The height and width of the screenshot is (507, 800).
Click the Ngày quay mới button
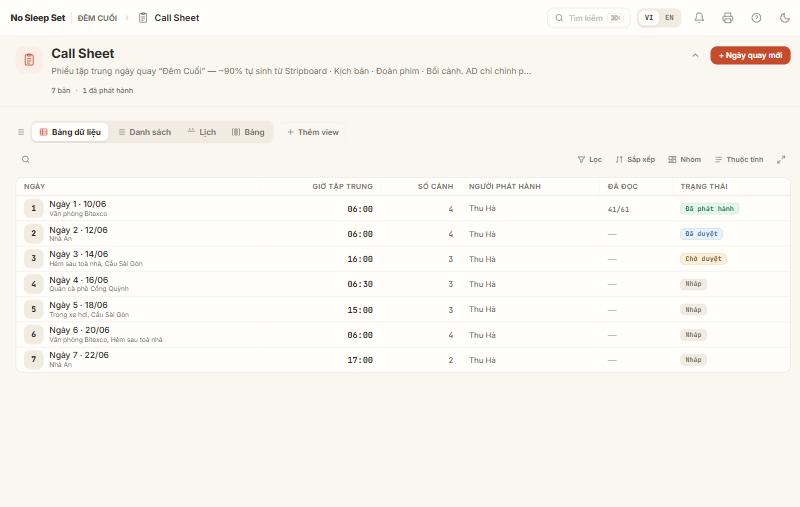tap(750, 55)
